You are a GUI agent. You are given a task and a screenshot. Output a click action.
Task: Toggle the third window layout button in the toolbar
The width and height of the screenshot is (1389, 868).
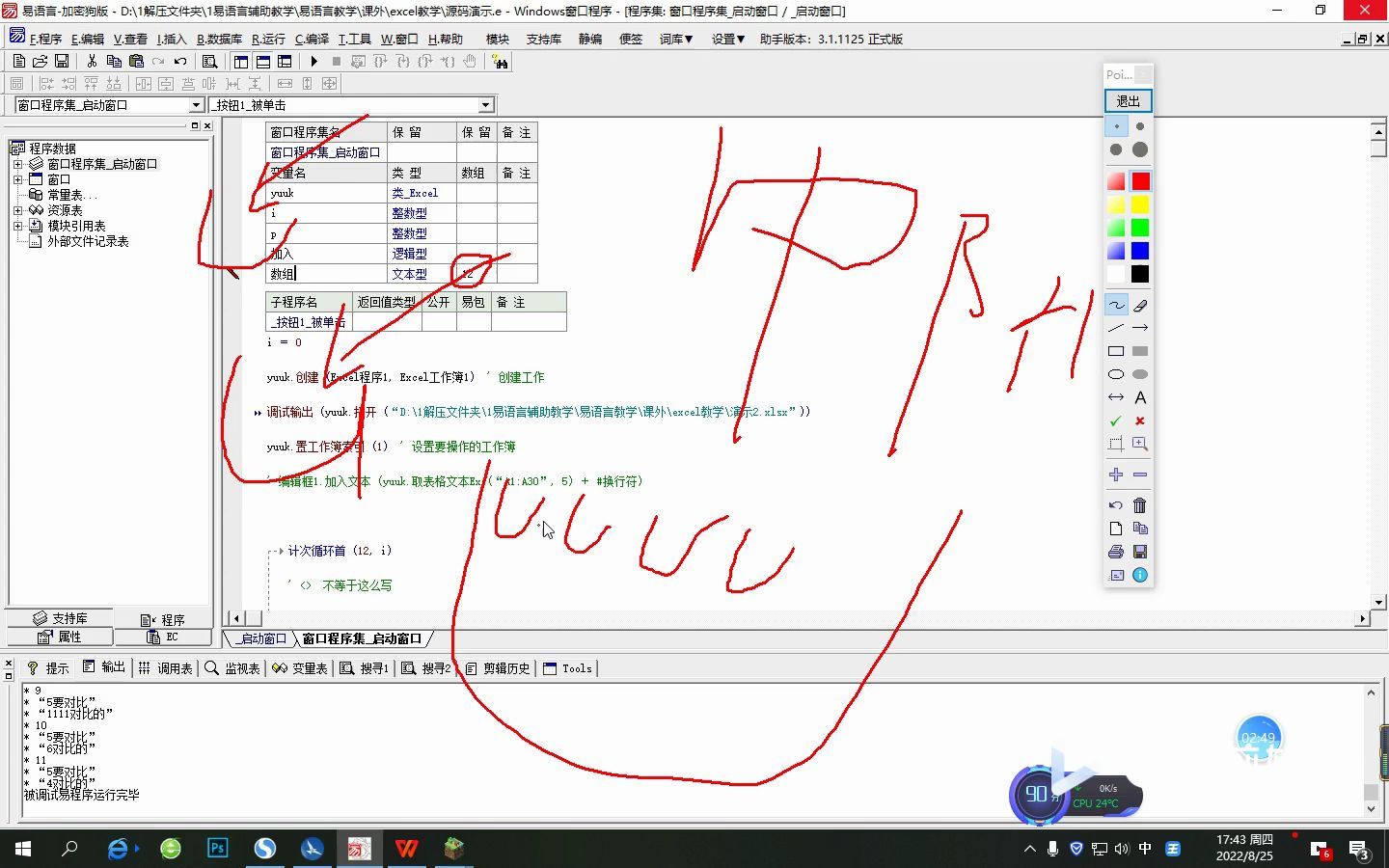coord(285,61)
